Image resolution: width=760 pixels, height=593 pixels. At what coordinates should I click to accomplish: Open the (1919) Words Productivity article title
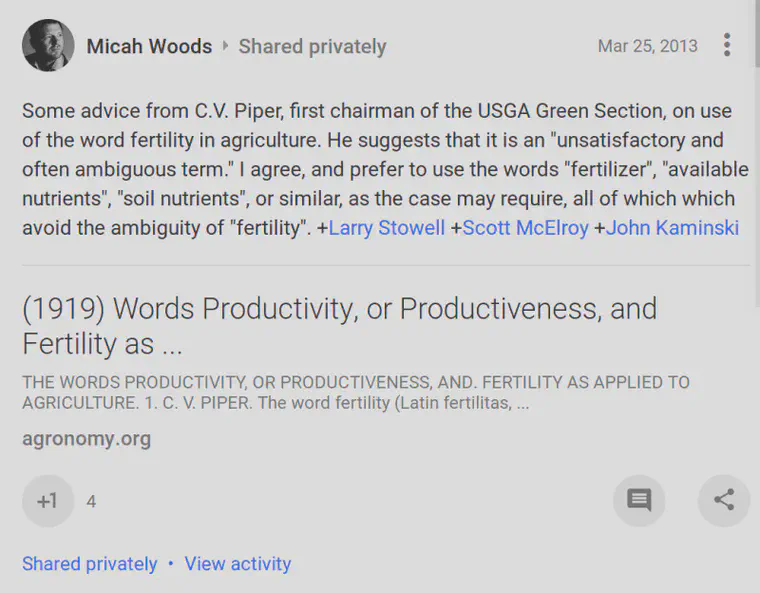[x=339, y=326]
